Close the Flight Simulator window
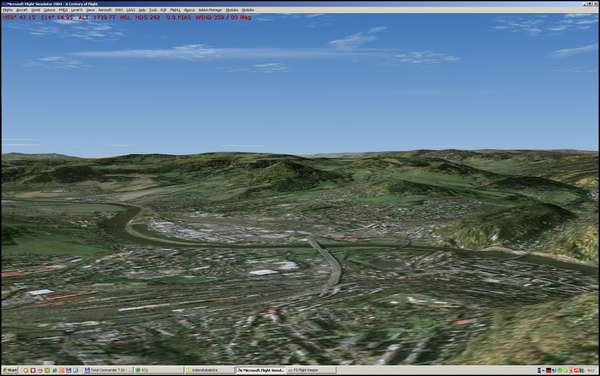Viewport: 600px width, 376px height. tap(595, 4)
